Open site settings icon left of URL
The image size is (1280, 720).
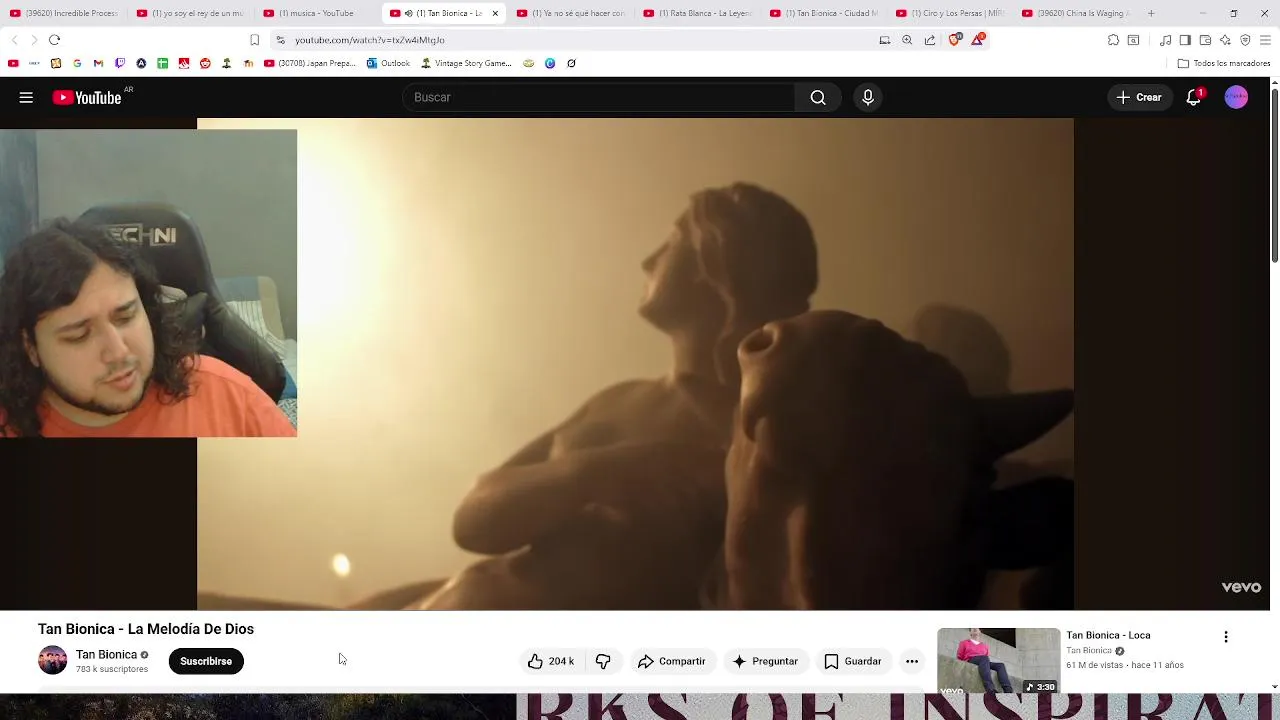tap(281, 40)
